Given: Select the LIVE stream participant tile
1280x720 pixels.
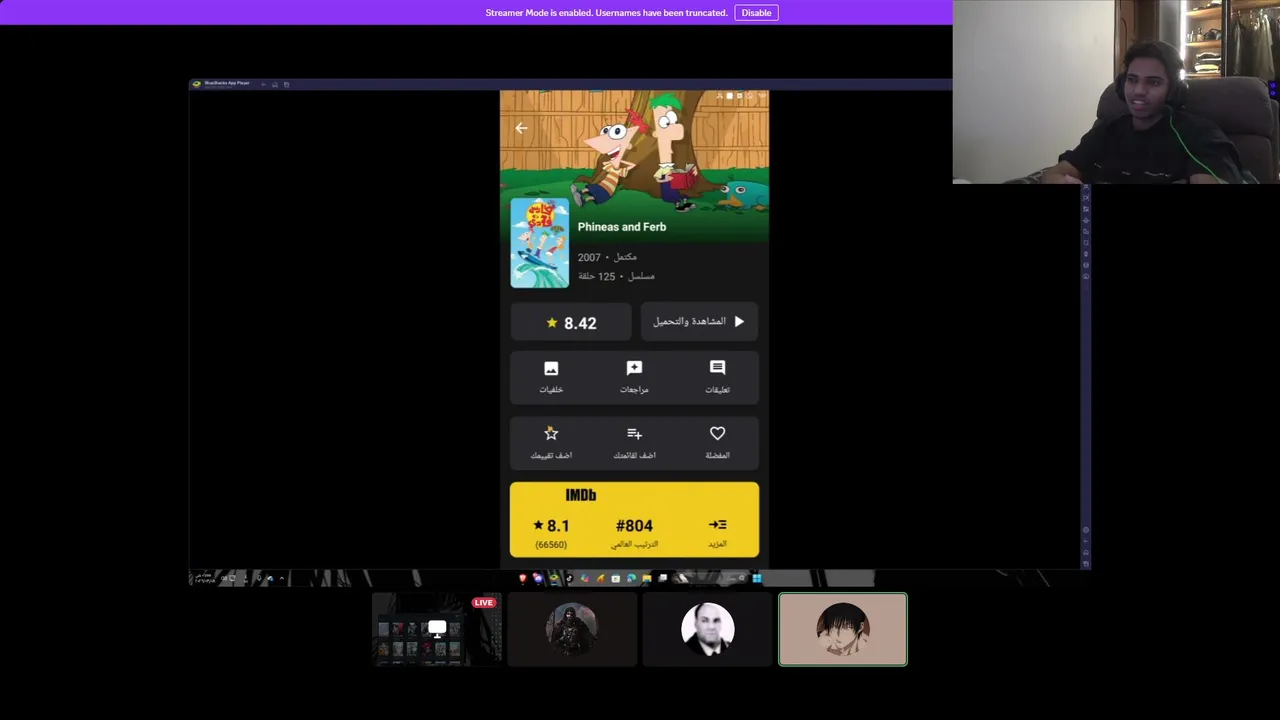Looking at the screenshot, I should [x=437, y=629].
